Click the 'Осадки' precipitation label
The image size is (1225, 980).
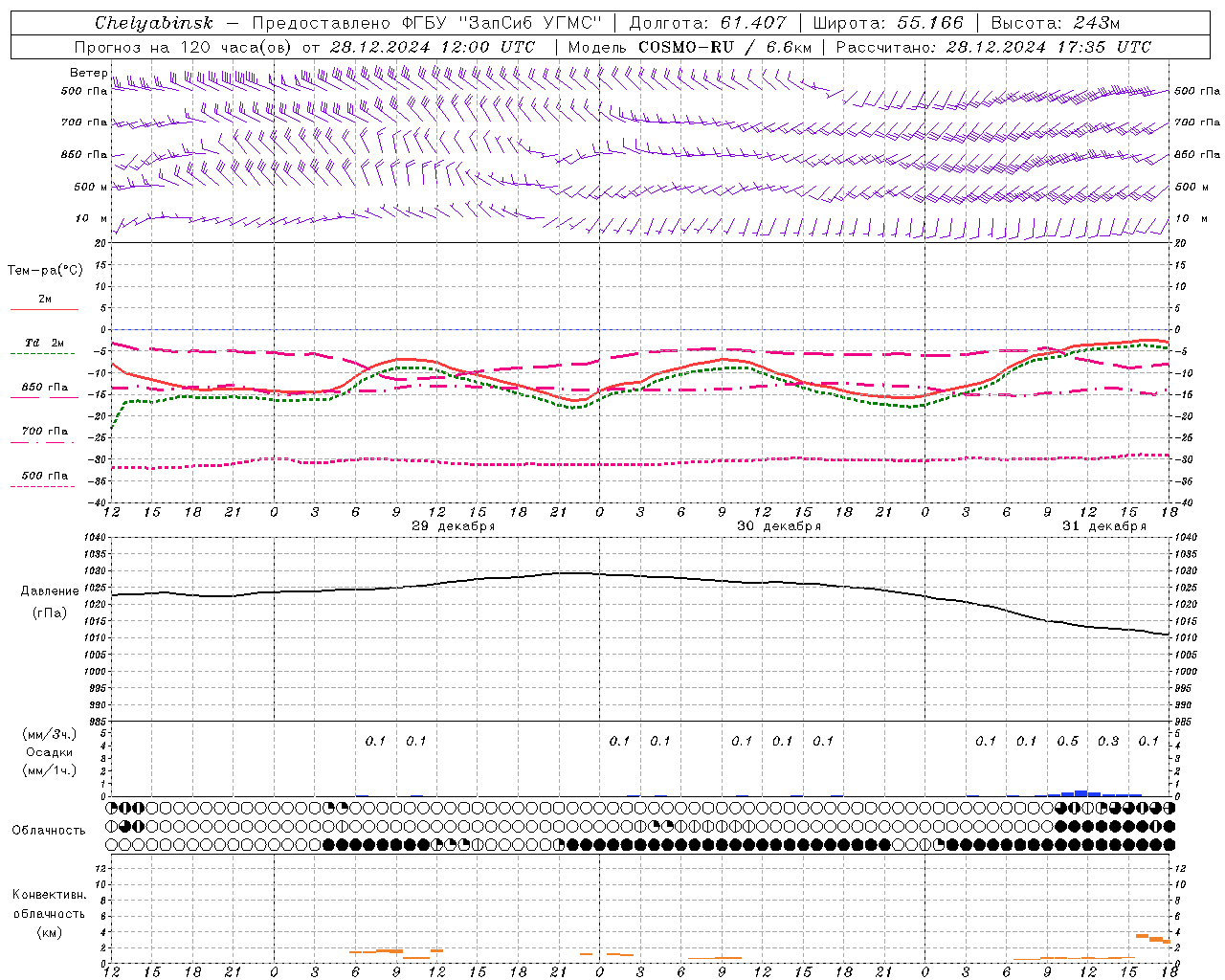[x=49, y=752]
